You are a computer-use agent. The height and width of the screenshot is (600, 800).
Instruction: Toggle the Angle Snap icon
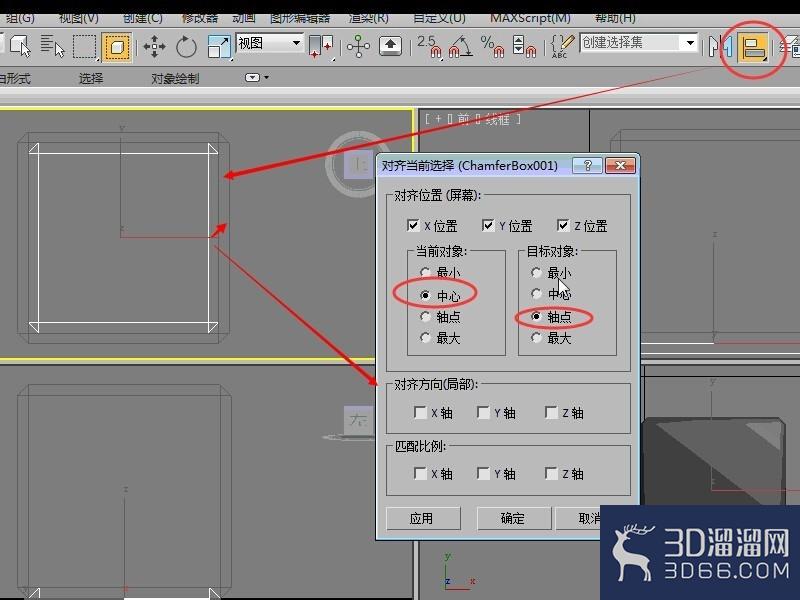click(460, 46)
